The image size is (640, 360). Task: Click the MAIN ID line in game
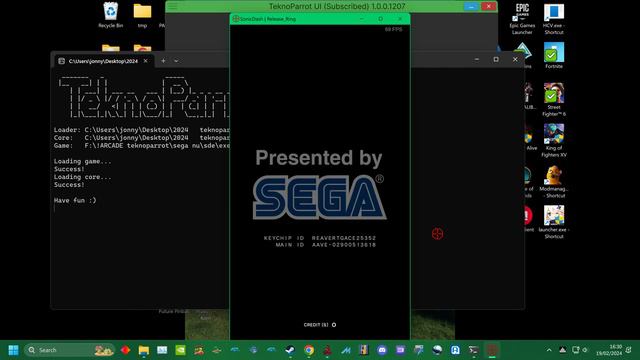point(325,245)
